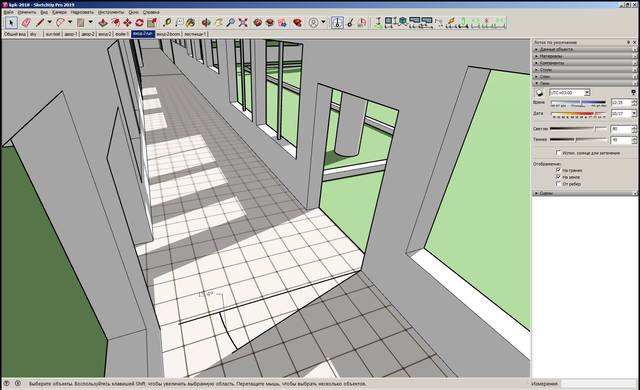Open the Справка menu
The height and width of the screenshot is (390, 640).
pos(151,12)
